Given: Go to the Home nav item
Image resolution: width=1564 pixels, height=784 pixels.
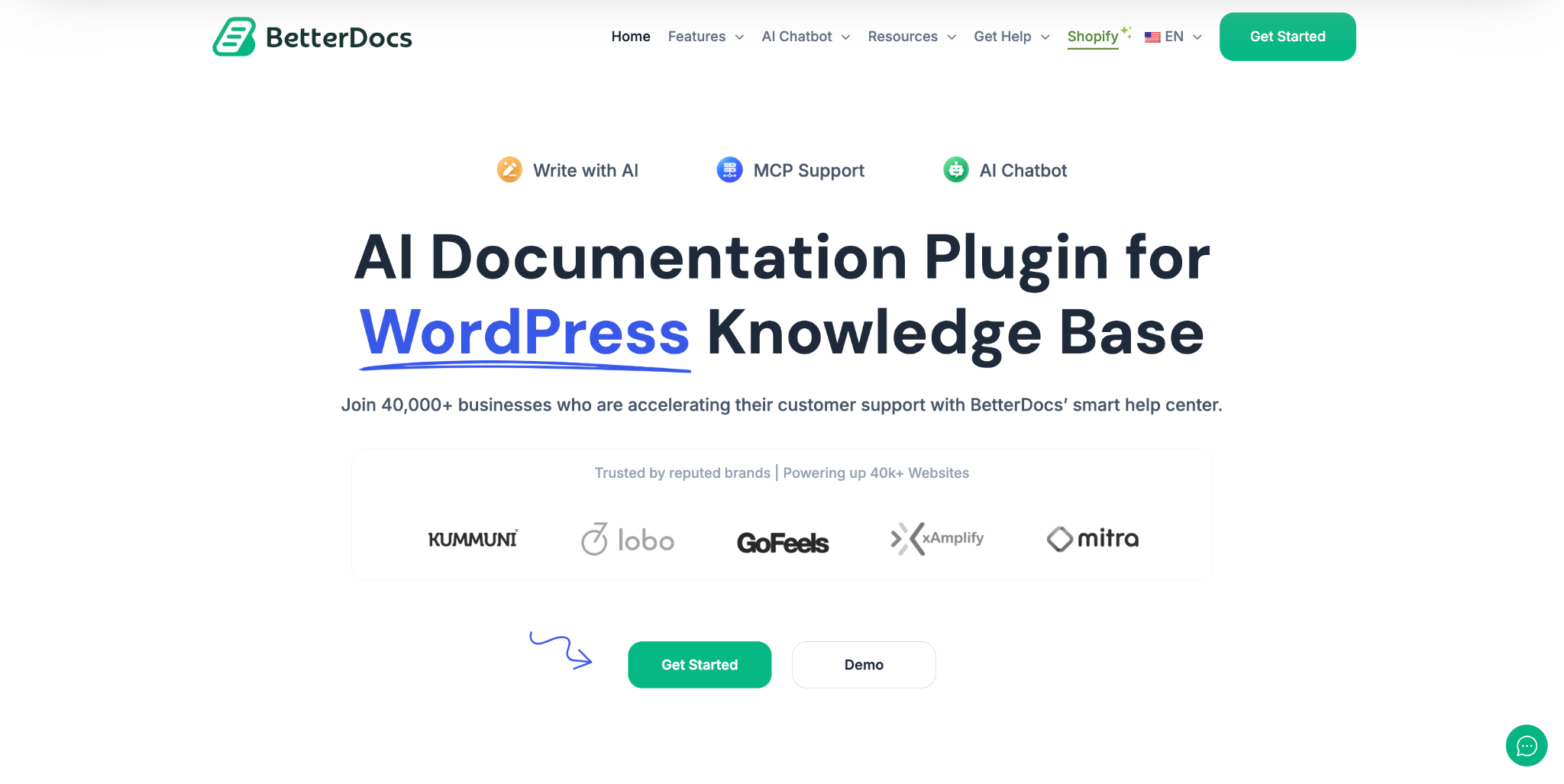Looking at the screenshot, I should click(631, 37).
